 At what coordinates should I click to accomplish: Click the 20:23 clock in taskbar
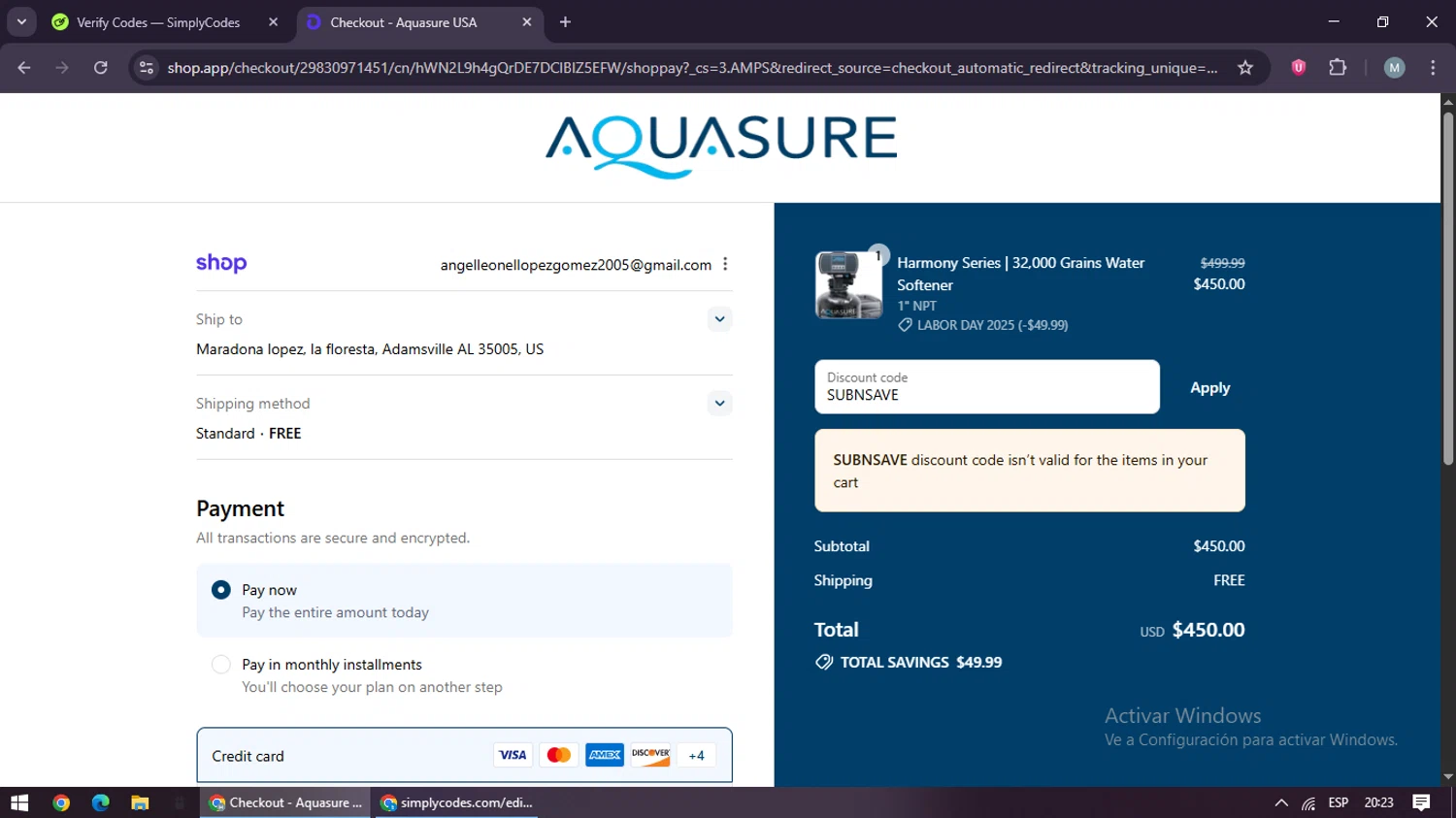pyautogui.click(x=1378, y=802)
